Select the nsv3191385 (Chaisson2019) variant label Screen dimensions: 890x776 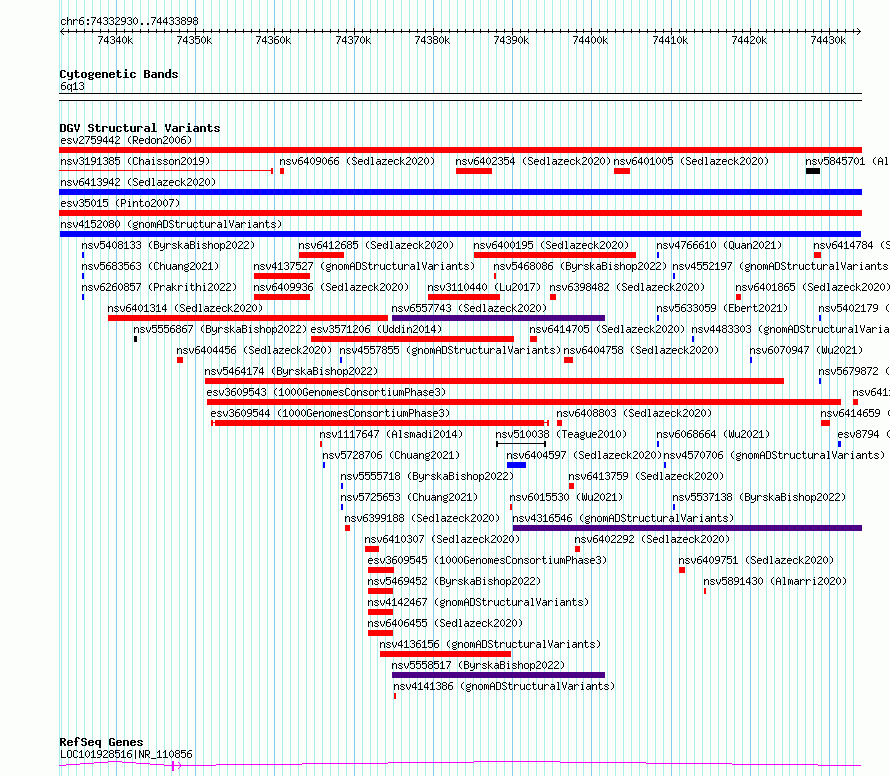135,161
